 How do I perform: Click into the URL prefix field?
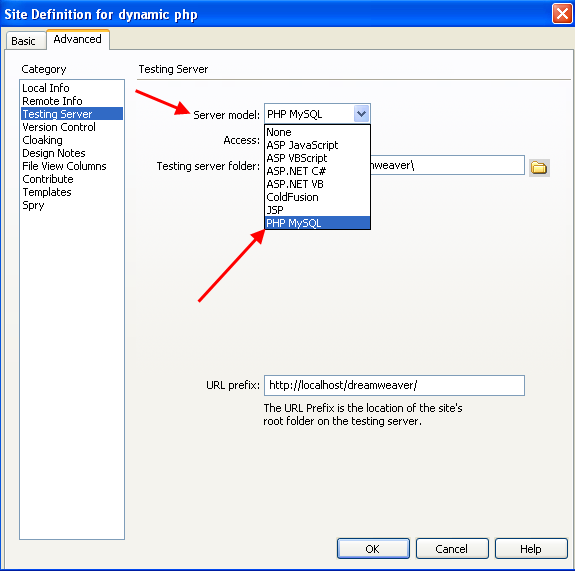tap(394, 385)
